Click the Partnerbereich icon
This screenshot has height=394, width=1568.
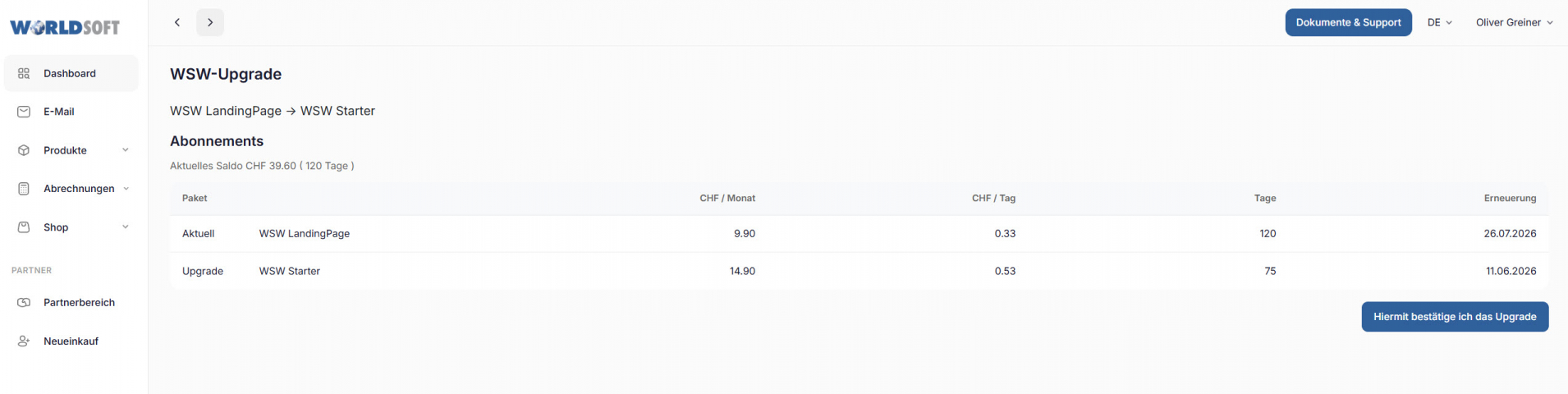[24, 303]
